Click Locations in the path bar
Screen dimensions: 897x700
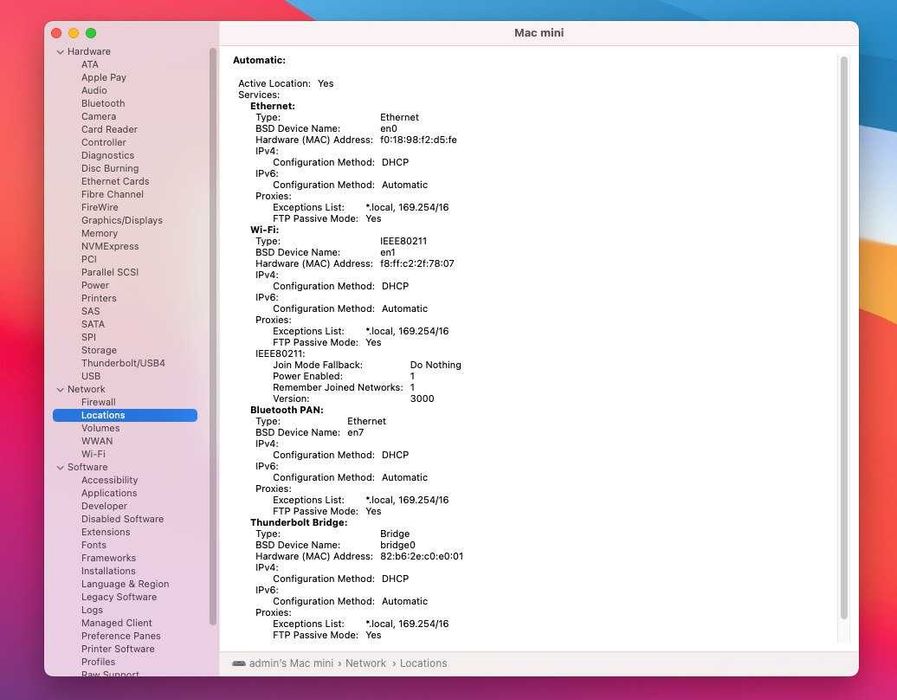point(423,663)
